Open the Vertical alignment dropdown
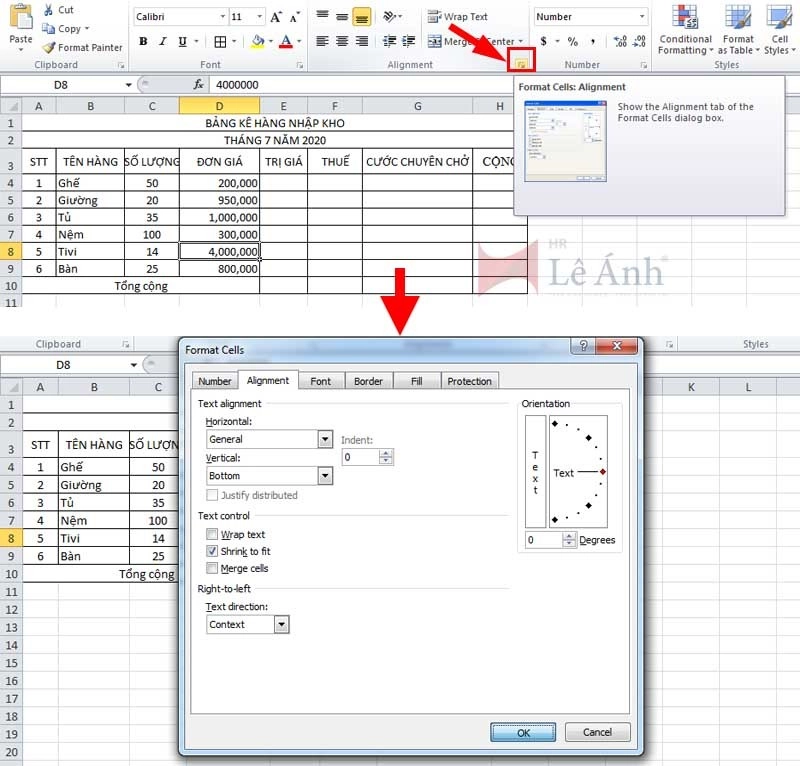 coord(325,476)
